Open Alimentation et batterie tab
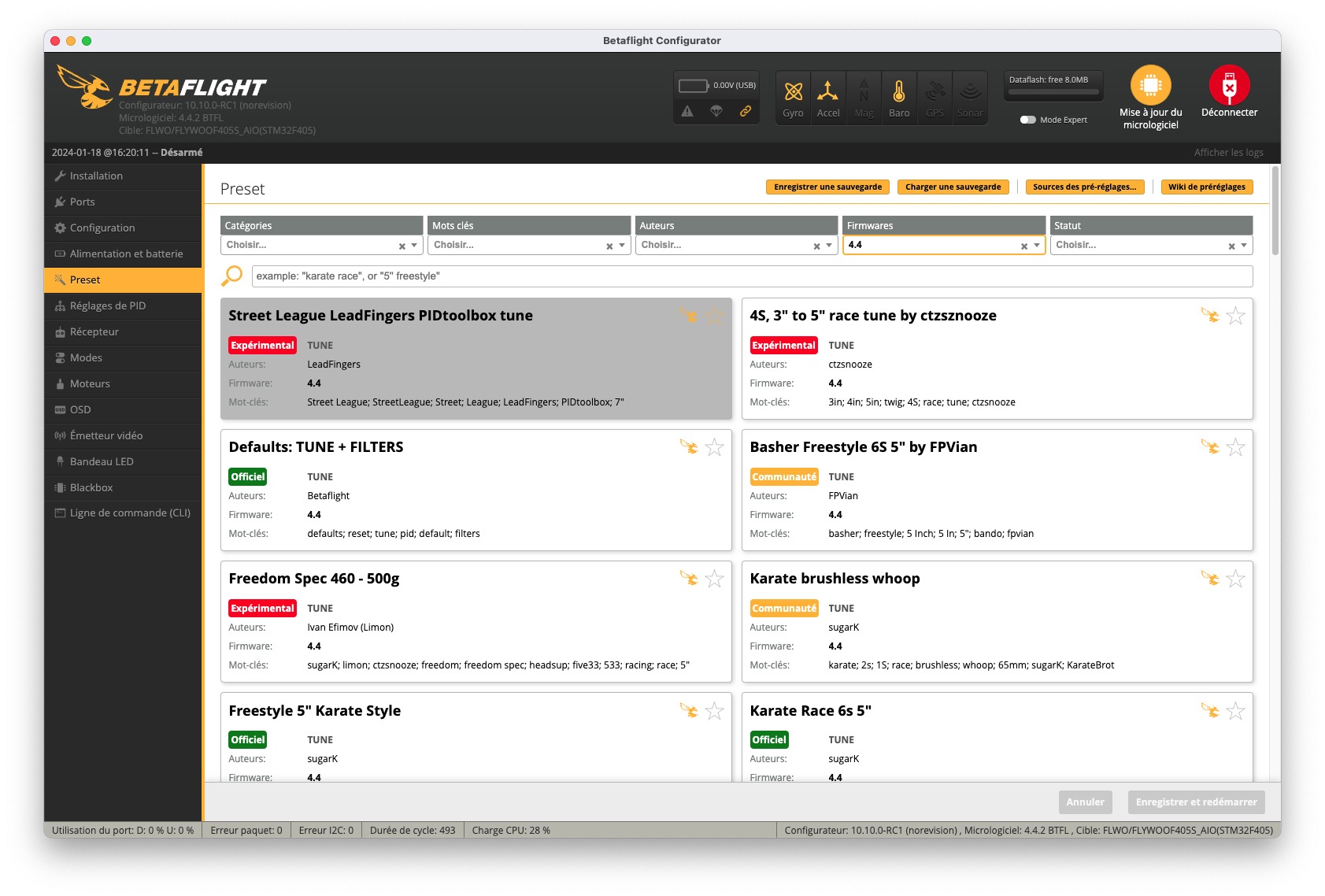The height and width of the screenshot is (896, 1325). coord(123,254)
